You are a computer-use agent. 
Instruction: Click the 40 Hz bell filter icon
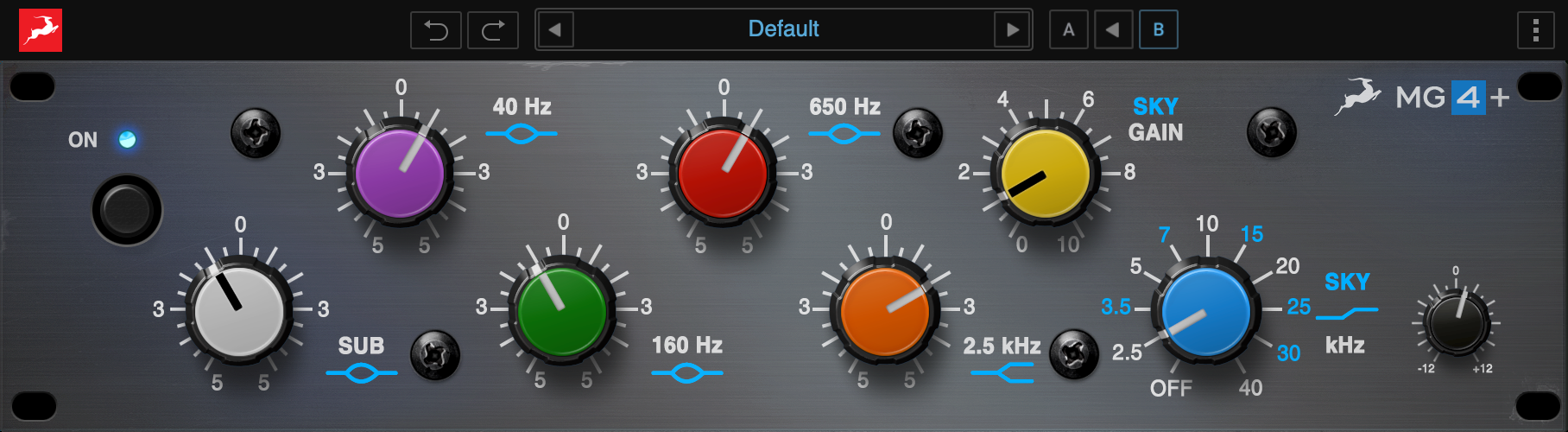[x=522, y=134]
